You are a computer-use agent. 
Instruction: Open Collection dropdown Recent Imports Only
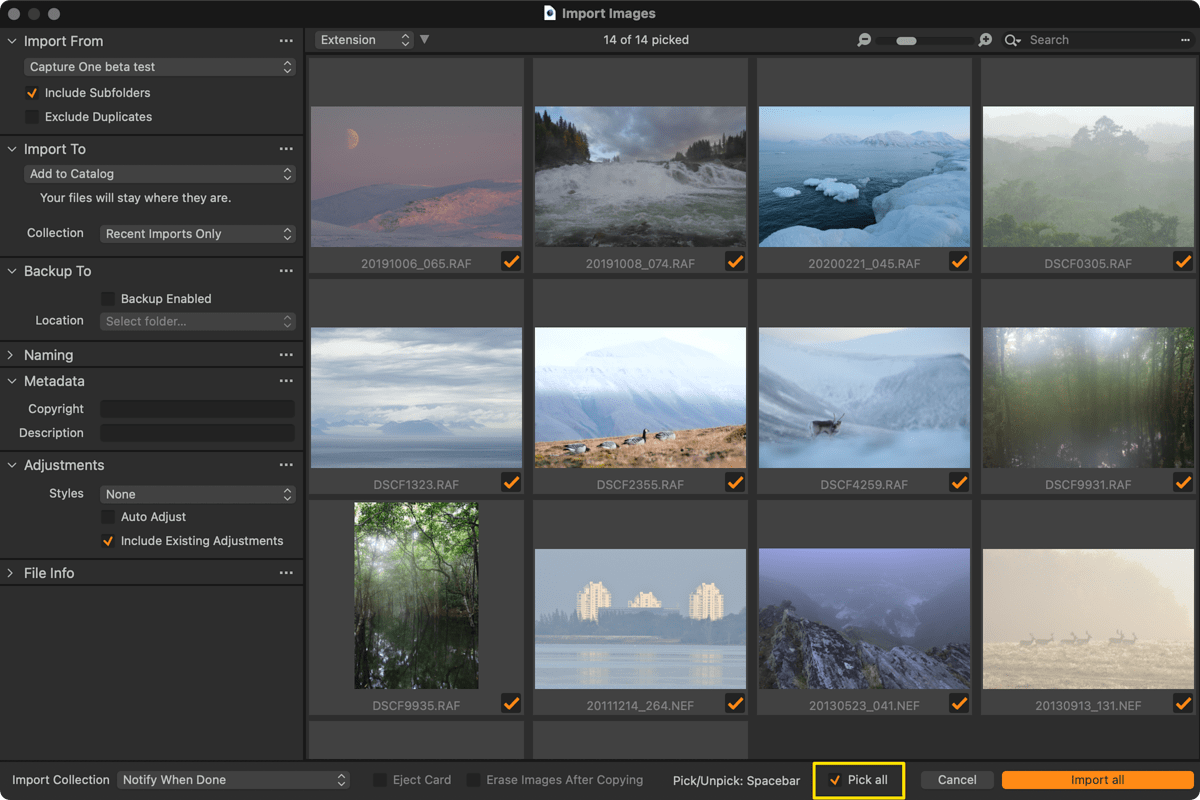pos(198,234)
